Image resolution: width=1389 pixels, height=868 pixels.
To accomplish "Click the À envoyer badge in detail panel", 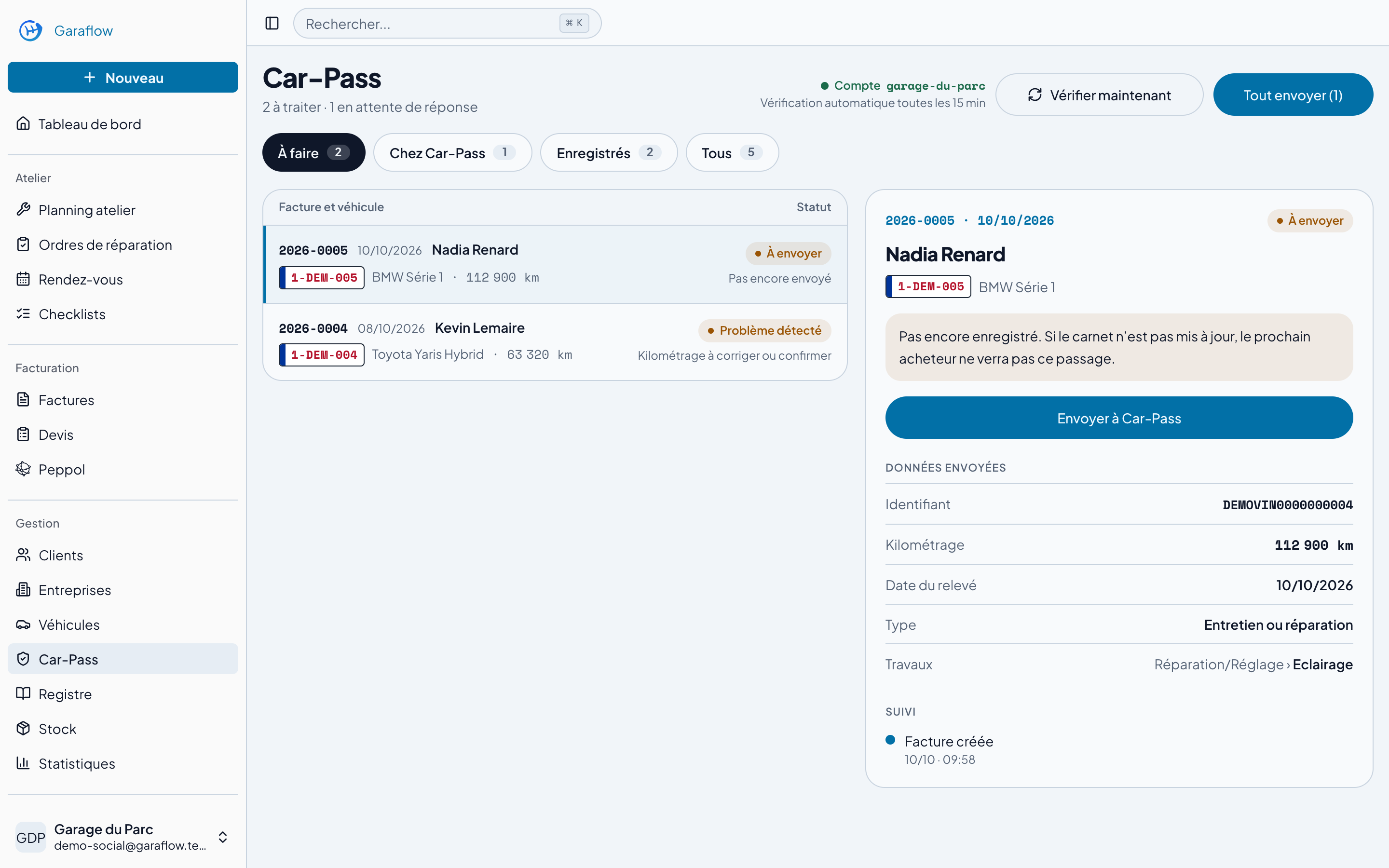I will 1310,220.
